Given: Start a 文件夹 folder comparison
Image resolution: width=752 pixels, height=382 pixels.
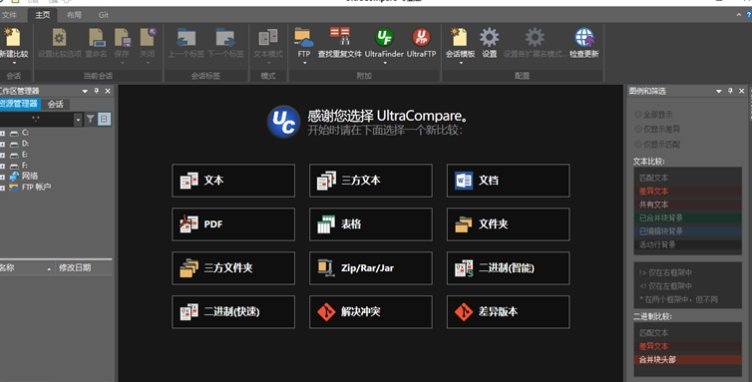Looking at the screenshot, I should [x=508, y=224].
